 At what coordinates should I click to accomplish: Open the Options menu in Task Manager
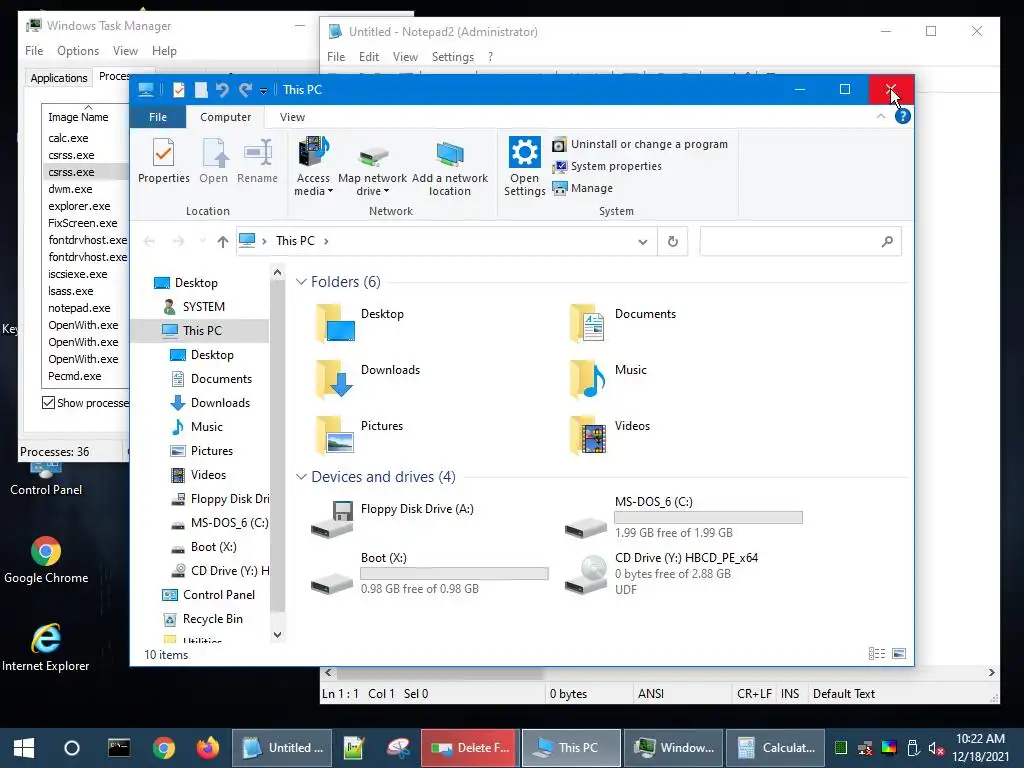coord(78,51)
